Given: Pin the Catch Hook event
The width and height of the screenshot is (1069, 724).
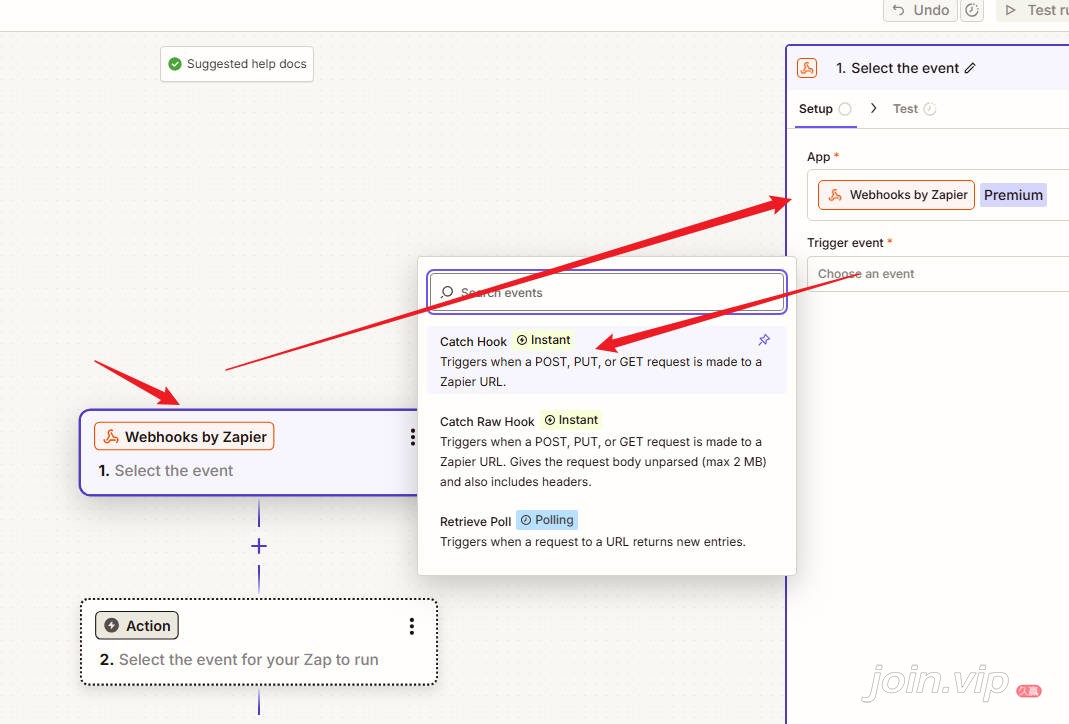Looking at the screenshot, I should (x=764, y=340).
